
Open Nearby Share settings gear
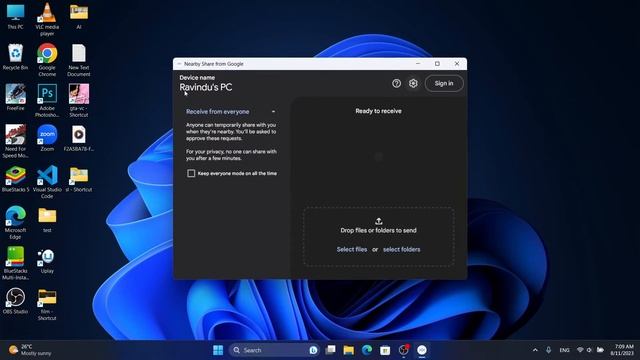[413, 83]
